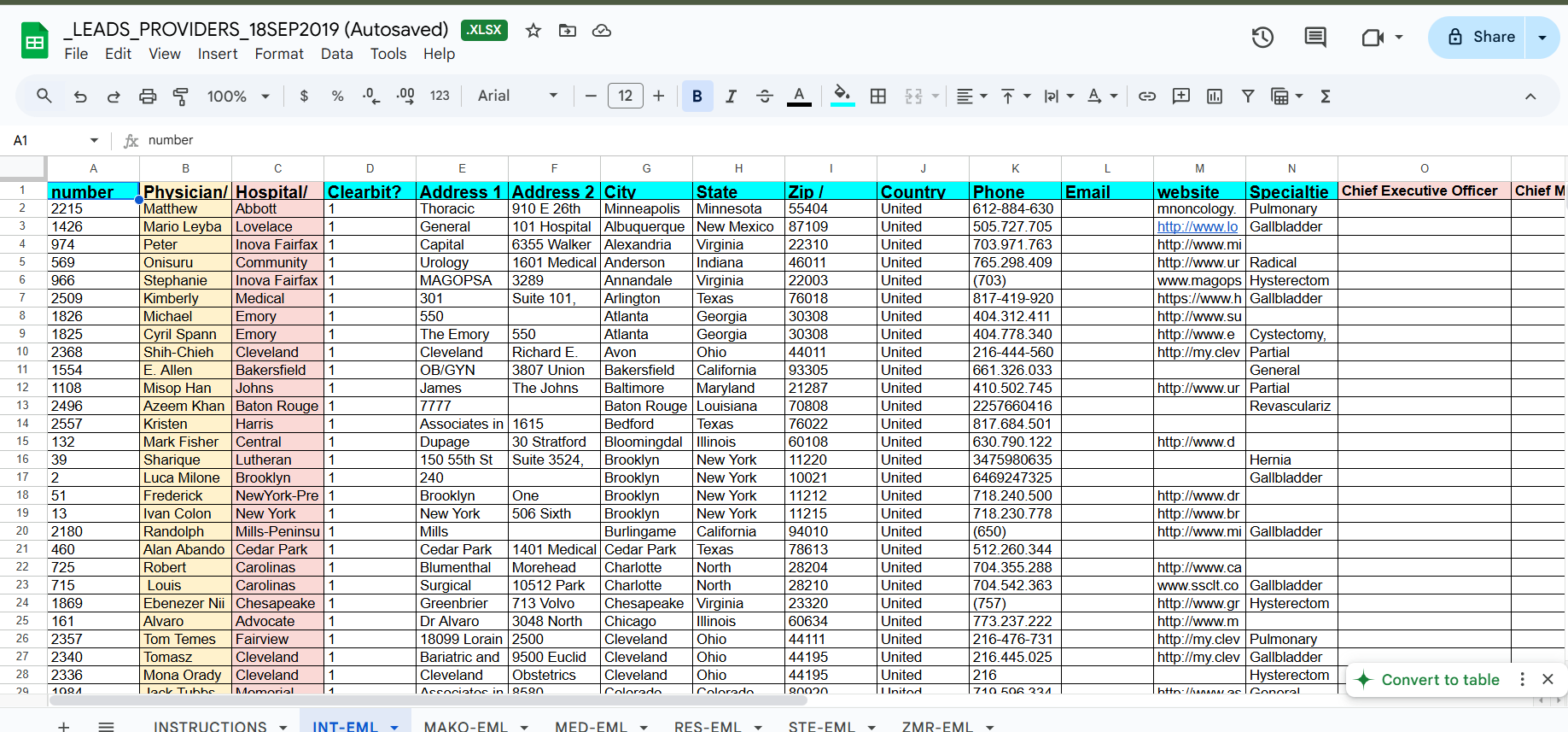Viewport: 1568px width, 732px height.
Task: Open version history clock icon
Action: click(x=1262, y=37)
